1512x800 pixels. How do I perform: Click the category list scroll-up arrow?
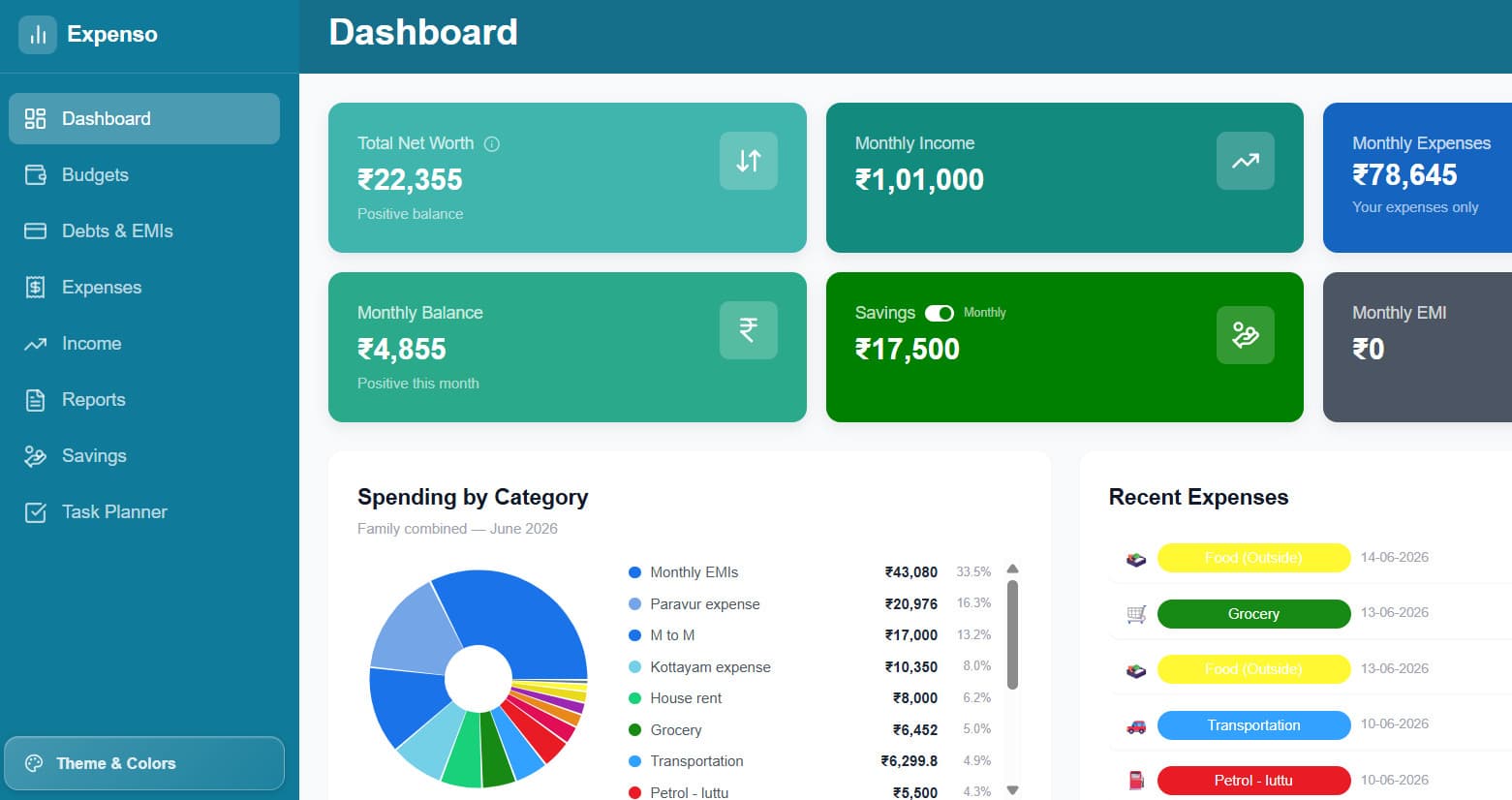pyautogui.click(x=1012, y=569)
